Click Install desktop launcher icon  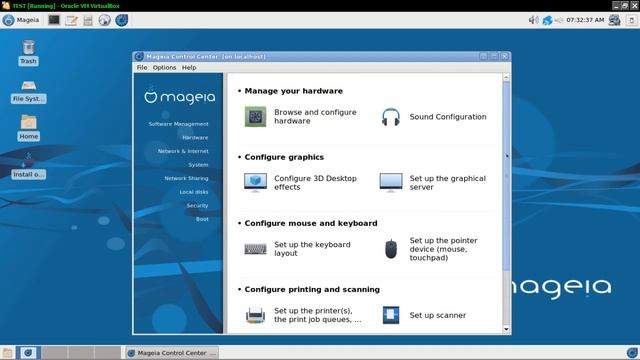pos(28,160)
